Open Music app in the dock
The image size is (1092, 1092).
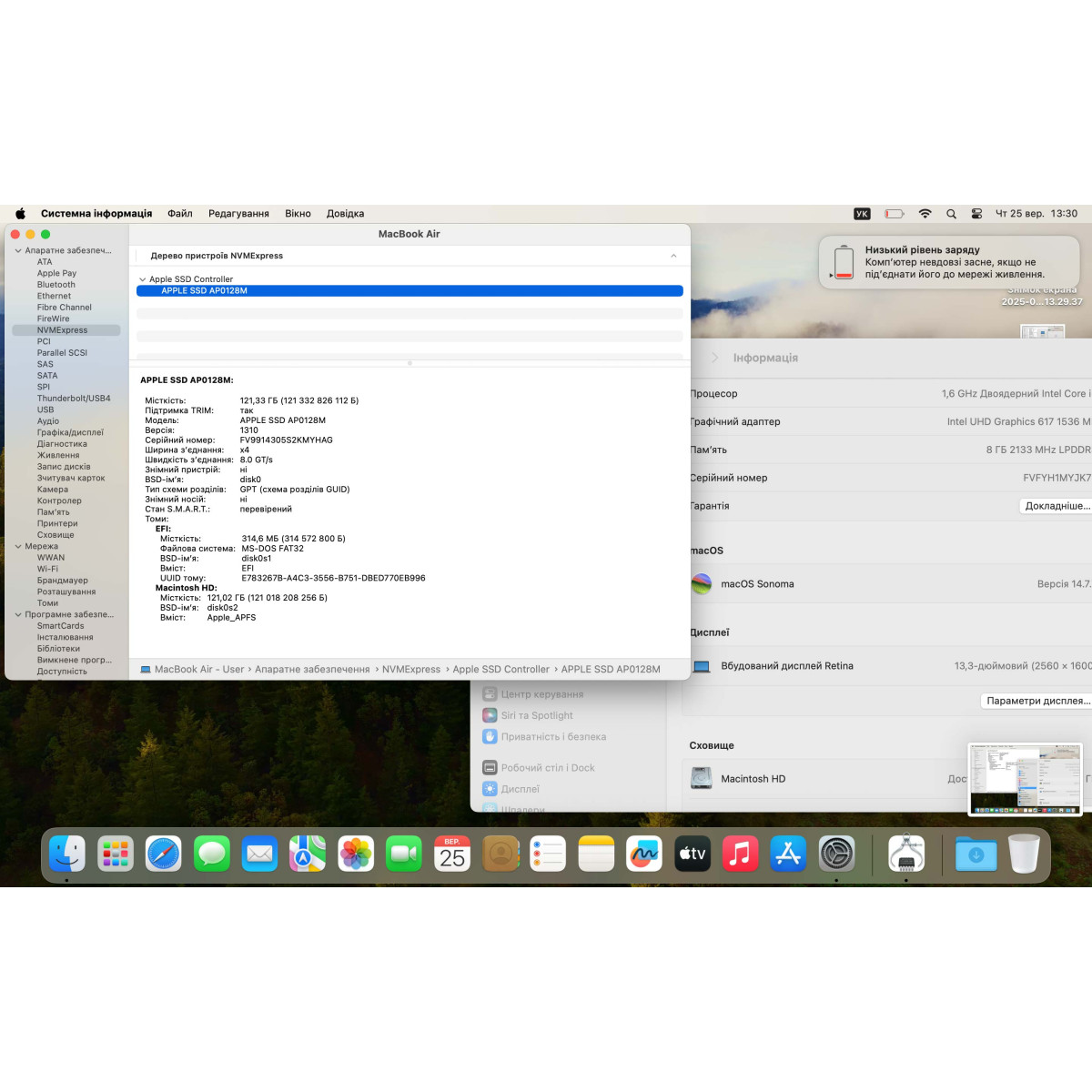(741, 854)
